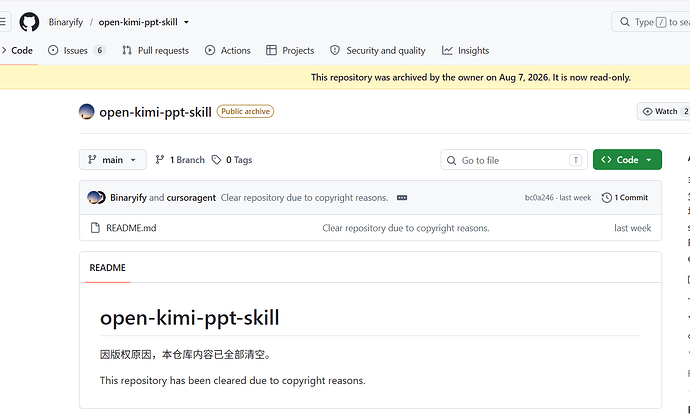Screen dimensions: 690x414
Task: Click the Security shield icon
Action: 335,50
